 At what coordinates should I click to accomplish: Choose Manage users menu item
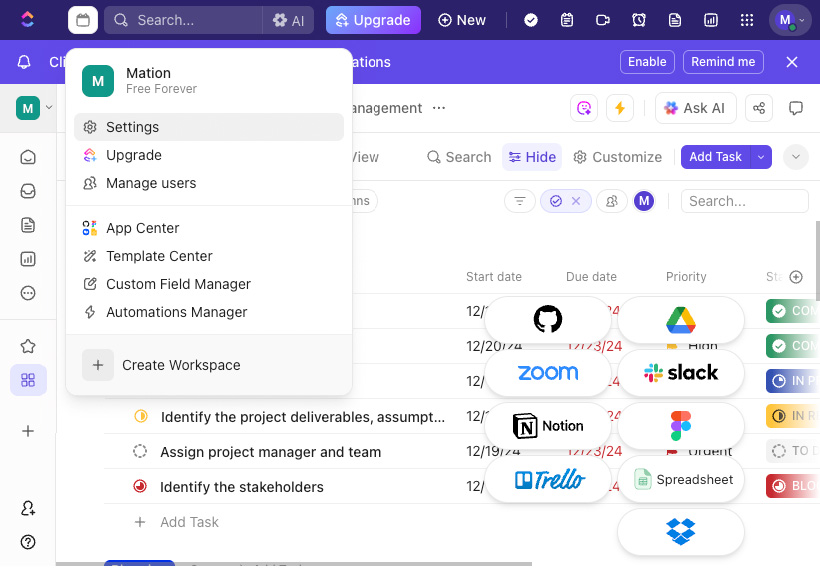point(209,183)
